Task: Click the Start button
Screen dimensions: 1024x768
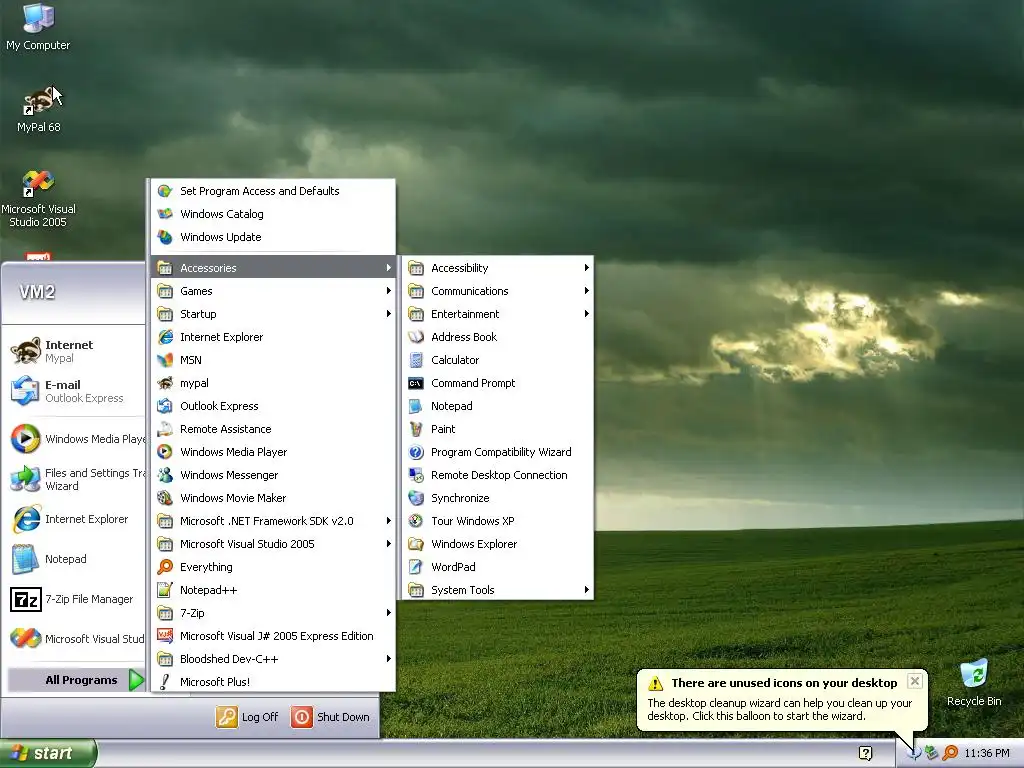Action: pos(48,753)
